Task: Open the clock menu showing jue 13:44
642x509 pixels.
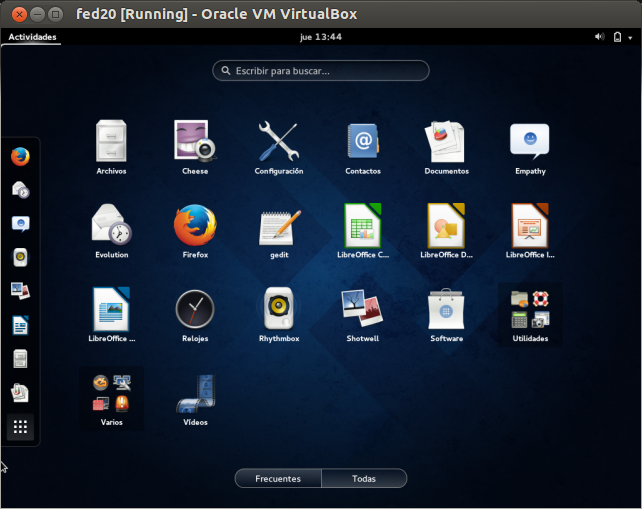Action: click(x=321, y=37)
